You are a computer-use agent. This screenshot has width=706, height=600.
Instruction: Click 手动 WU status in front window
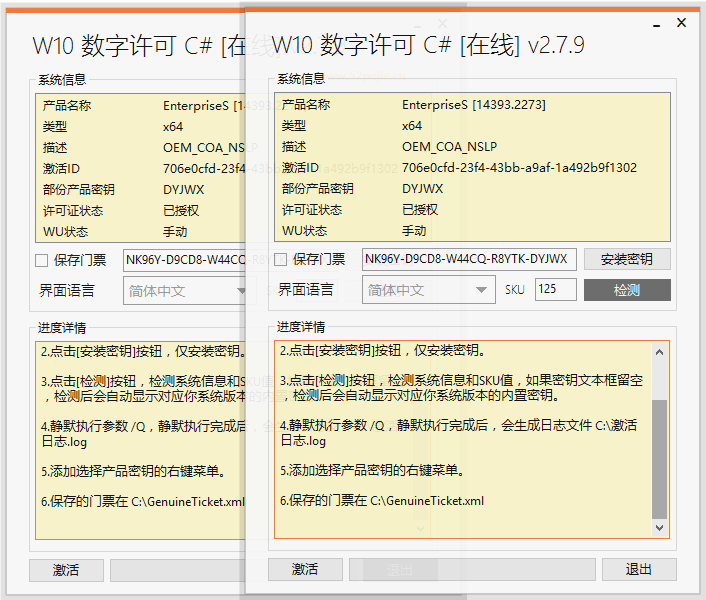[x=414, y=231]
